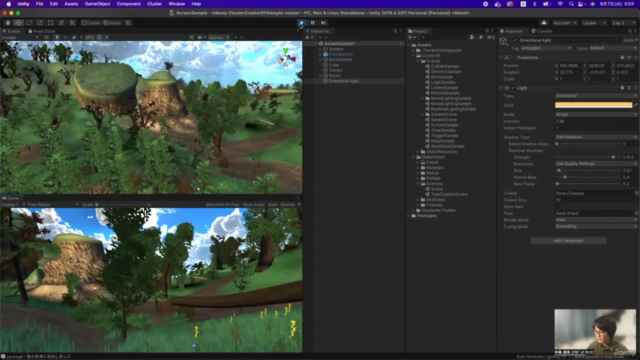Viewport: 640px width, 360px height.
Task: Toggle pivot Center button
Action: pyautogui.click(x=91, y=23)
